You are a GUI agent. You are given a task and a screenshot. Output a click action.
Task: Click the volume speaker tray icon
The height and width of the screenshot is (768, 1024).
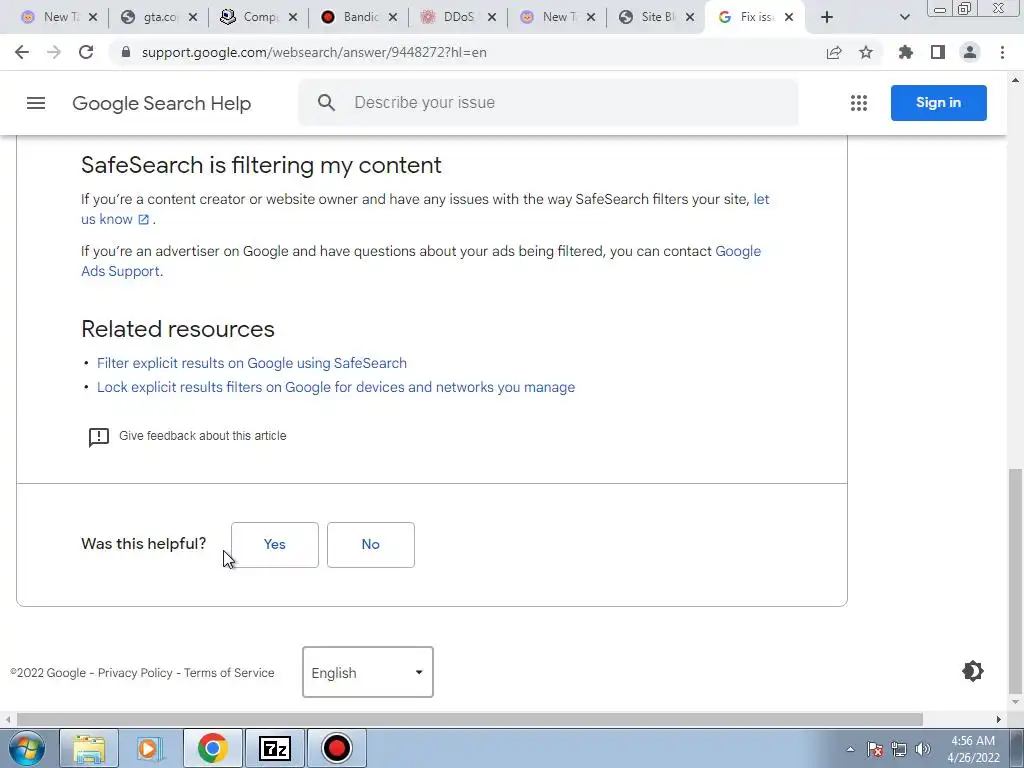923,749
